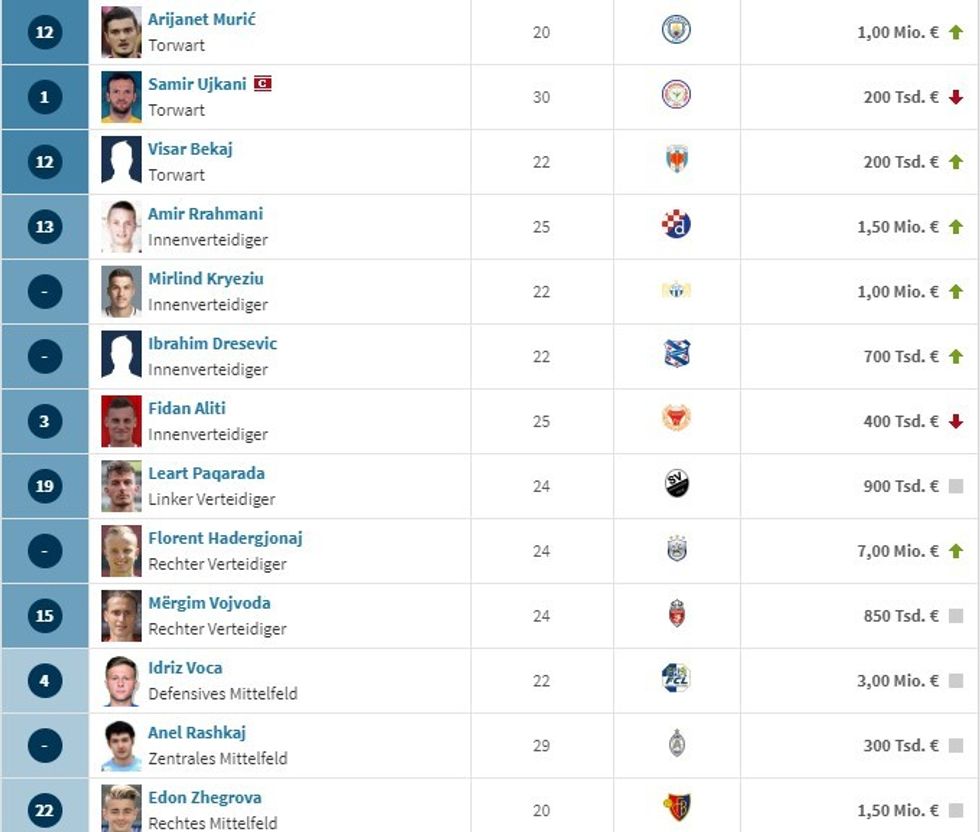Screen dimensions: 980x832
Task: Click Leart Paqarada's club crest icon
Action: [677, 484]
